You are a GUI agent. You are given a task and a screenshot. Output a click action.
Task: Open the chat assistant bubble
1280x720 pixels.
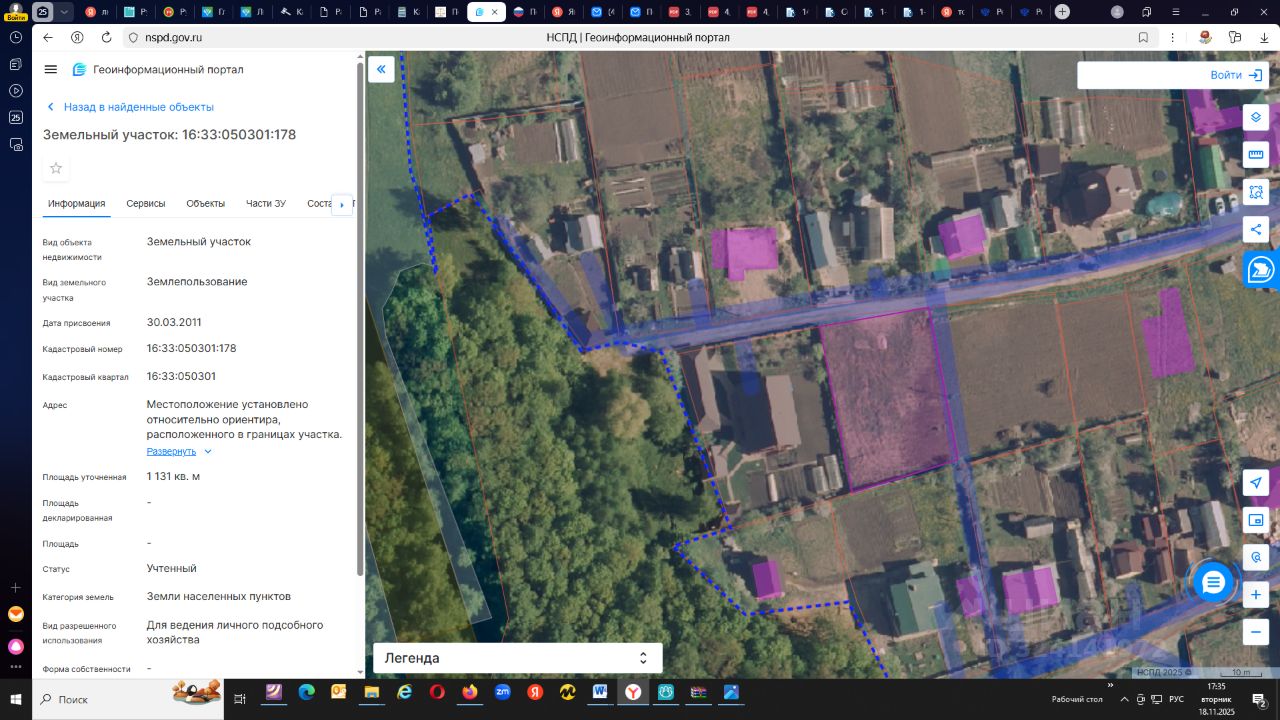tap(1213, 583)
